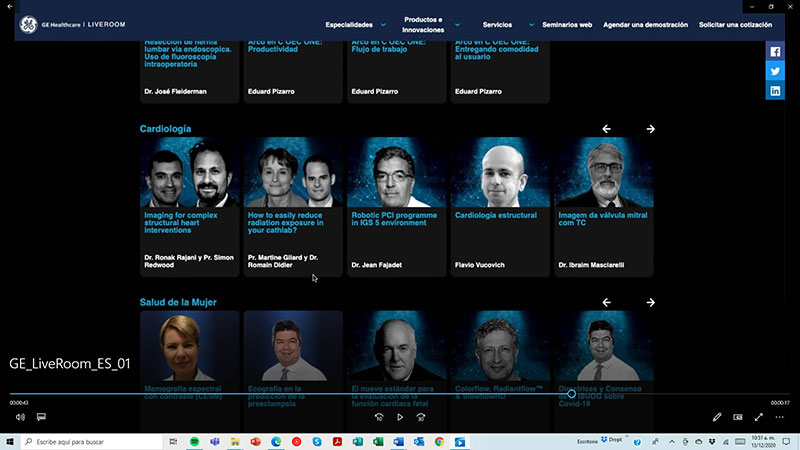Show previous Cardiología videos
The image size is (800, 450).
point(606,129)
